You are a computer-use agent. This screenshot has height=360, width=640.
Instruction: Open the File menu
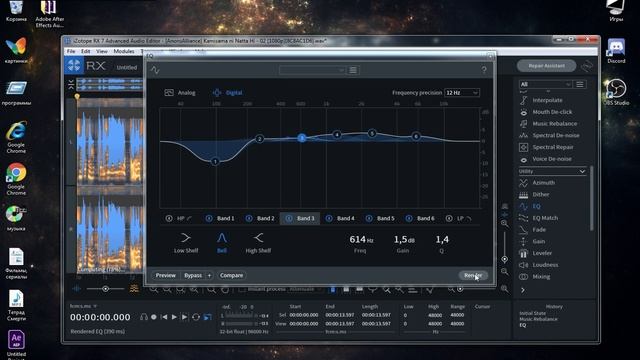(x=71, y=51)
